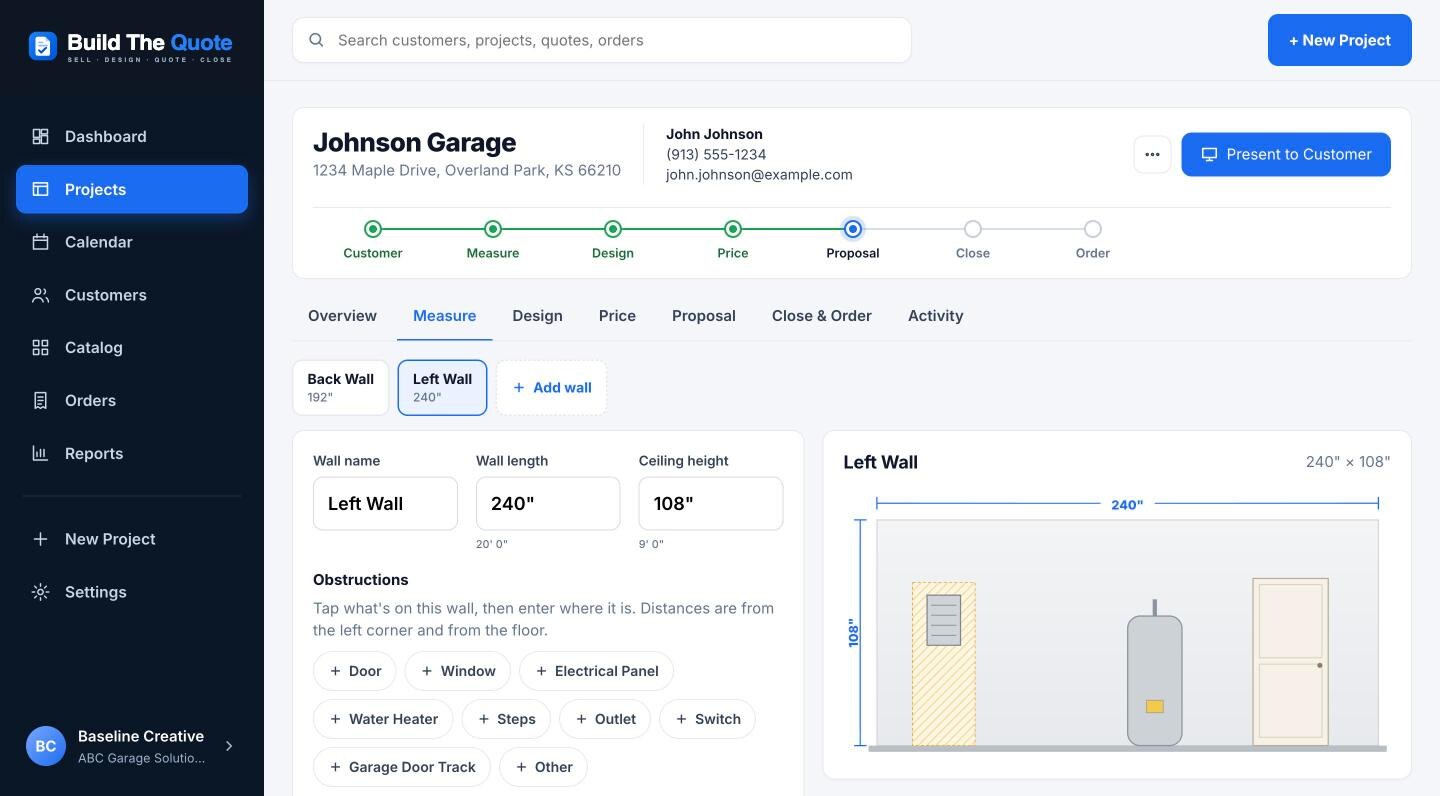Viewport: 1440px width, 796px height.
Task: Click the Settings gear icon
Action: click(x=40, y=592)
